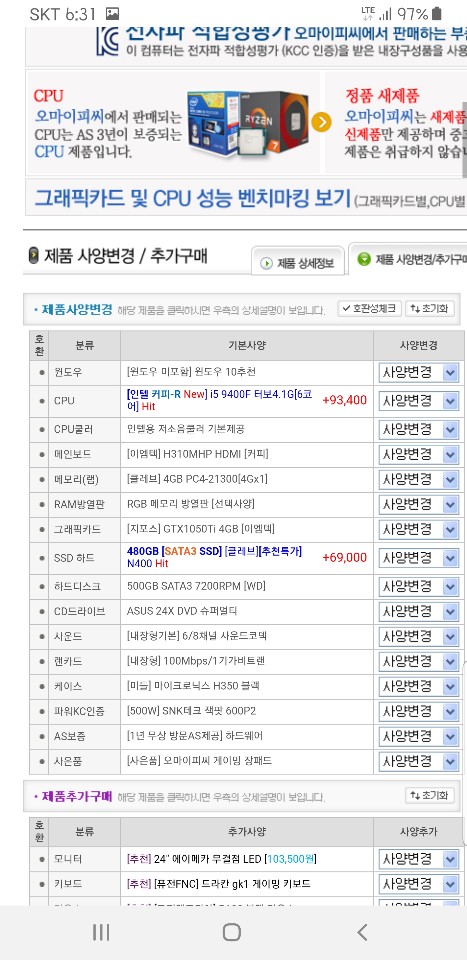Select the i5 9400F CPU spec text
This screenshot has height=960, width=467.
tap(220, 400)
